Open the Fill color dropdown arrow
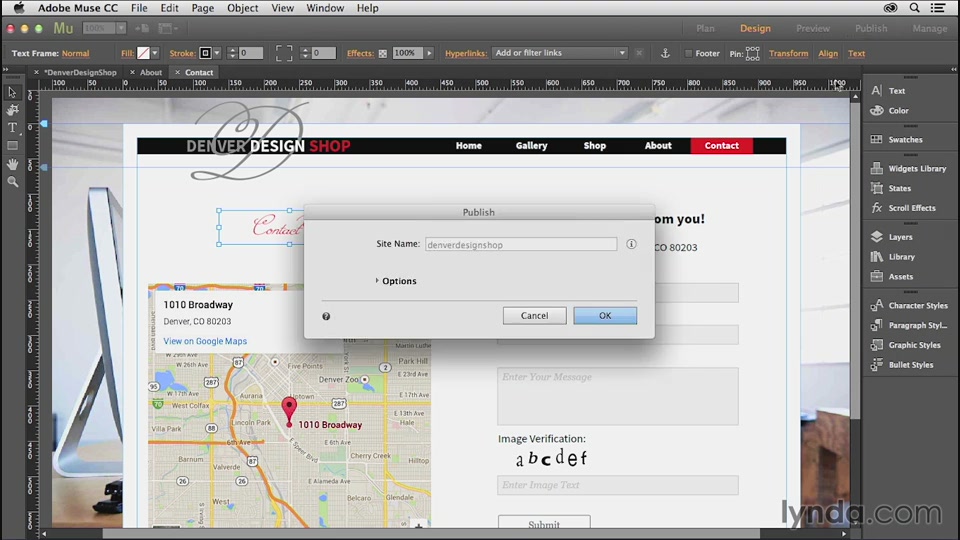Image resolution: width=960 pixels, height=540 pixels. tap(155, 53)
